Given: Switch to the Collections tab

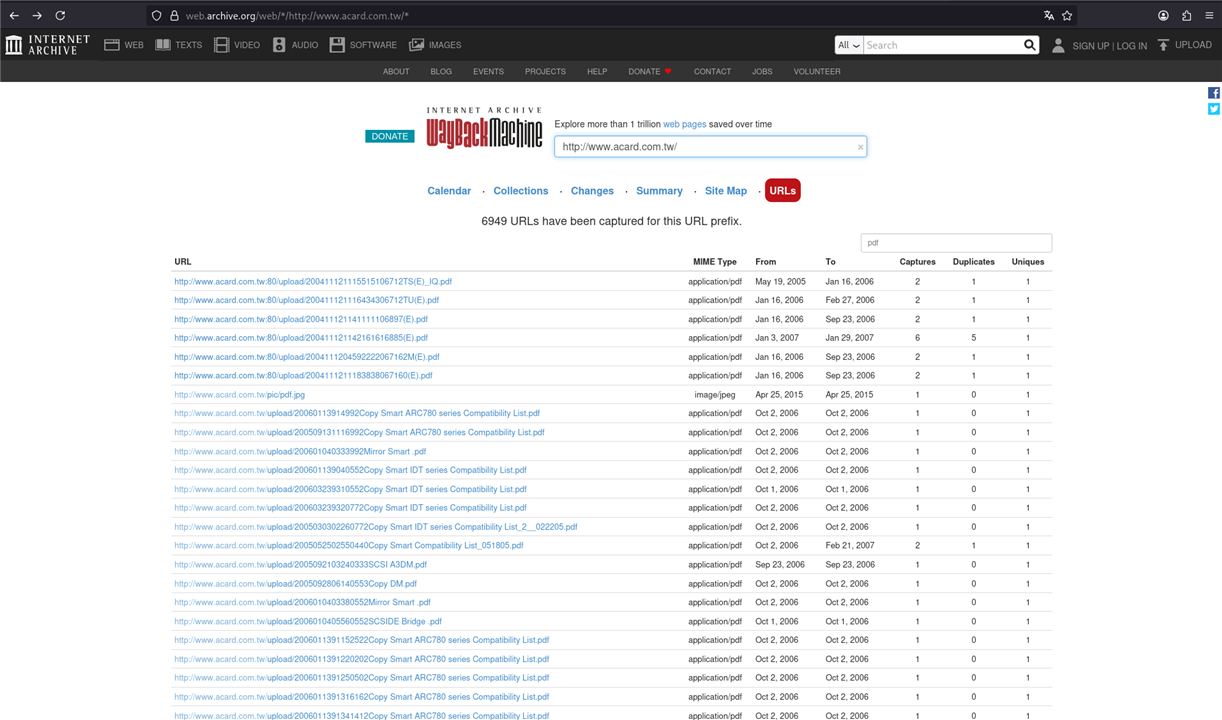Looking at the screenshot, I should (x=521, y=191).
